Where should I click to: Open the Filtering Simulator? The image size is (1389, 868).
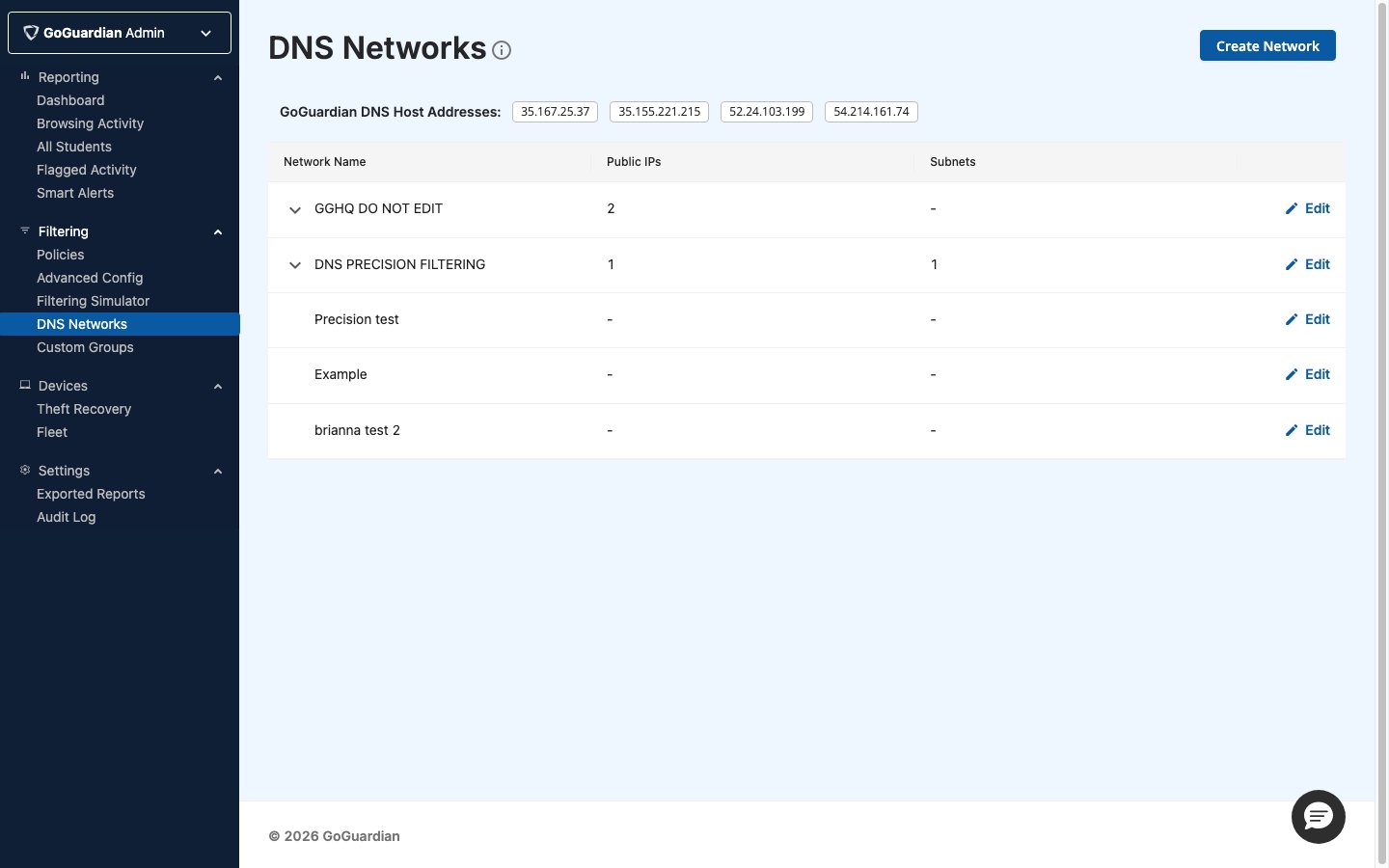93,301
